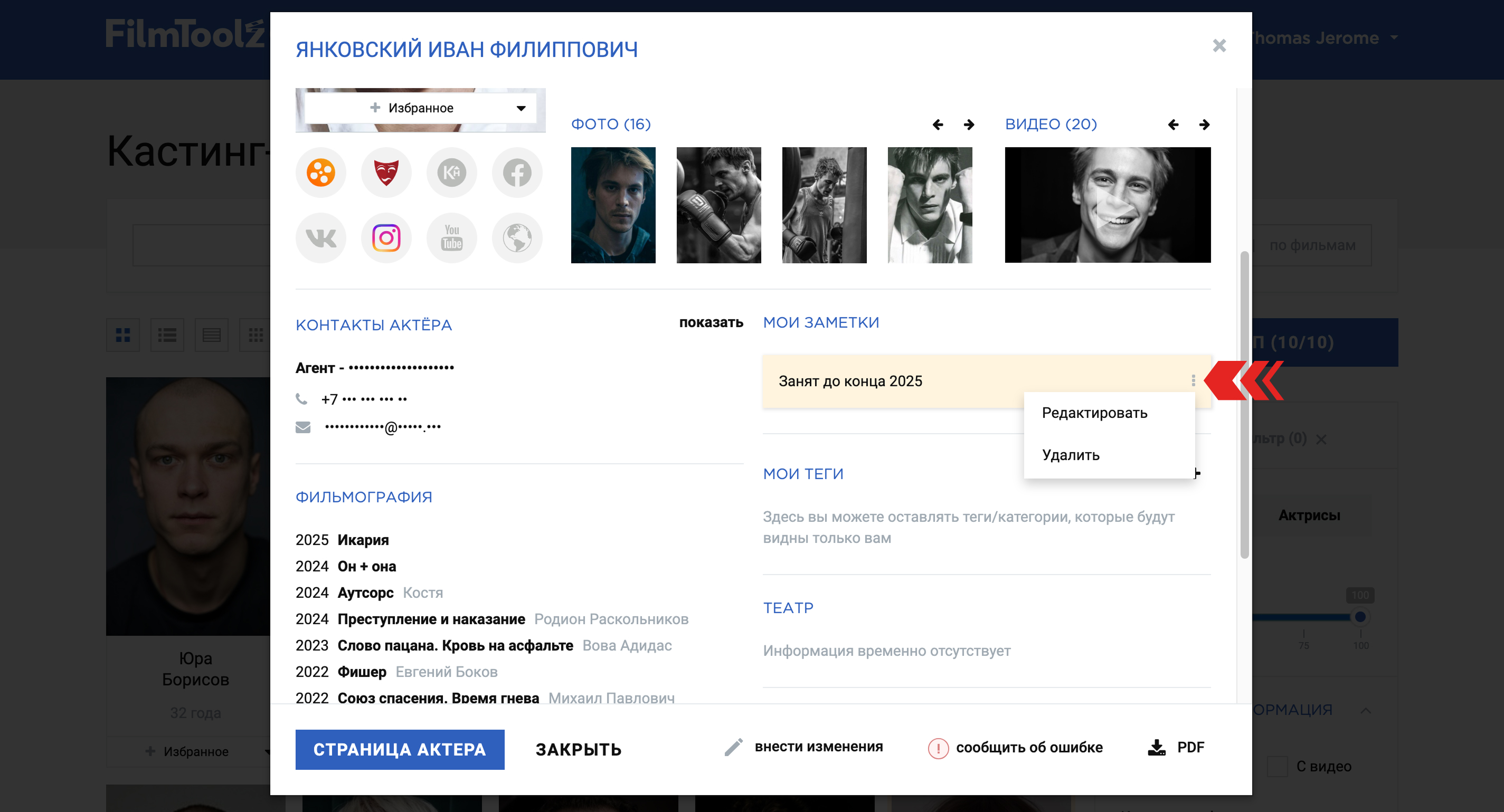Viewport: 1504px width, 812px height.
Task: Open the globe website icon
Action: click(x=517, y=238)
